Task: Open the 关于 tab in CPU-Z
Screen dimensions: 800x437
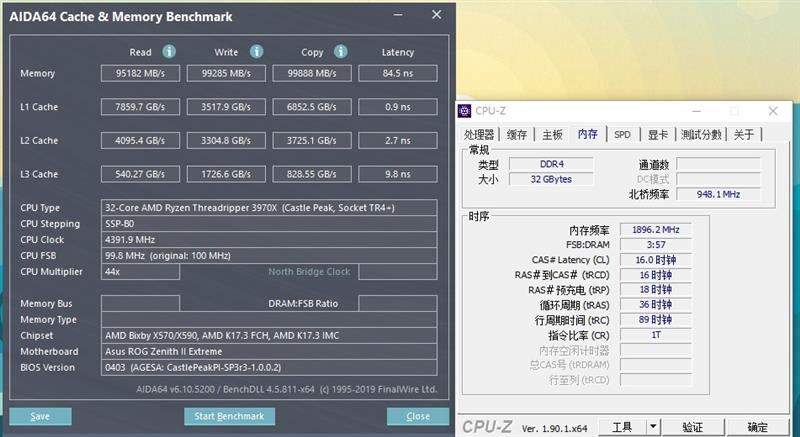Action: click(744, 135)
